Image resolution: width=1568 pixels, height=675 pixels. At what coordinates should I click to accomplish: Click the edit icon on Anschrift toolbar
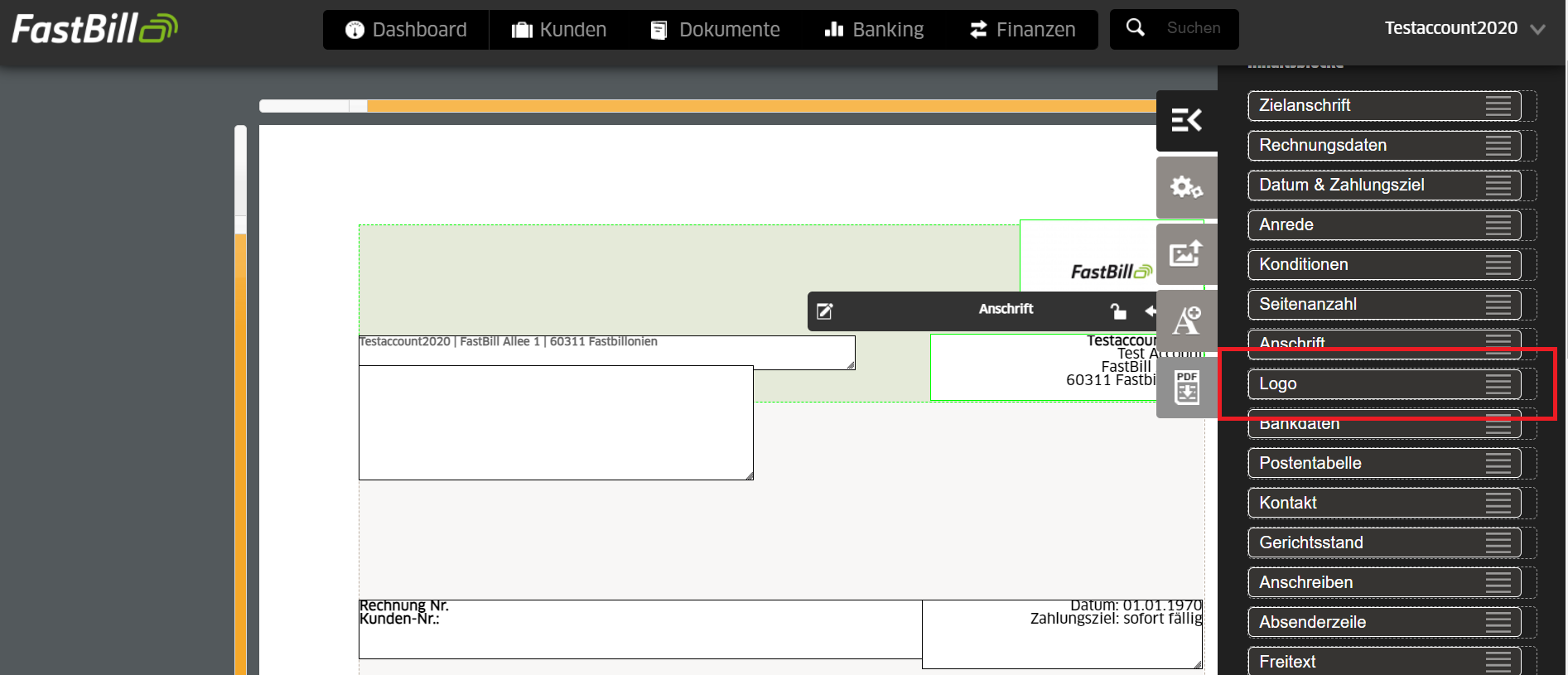[x=825, y=311]
